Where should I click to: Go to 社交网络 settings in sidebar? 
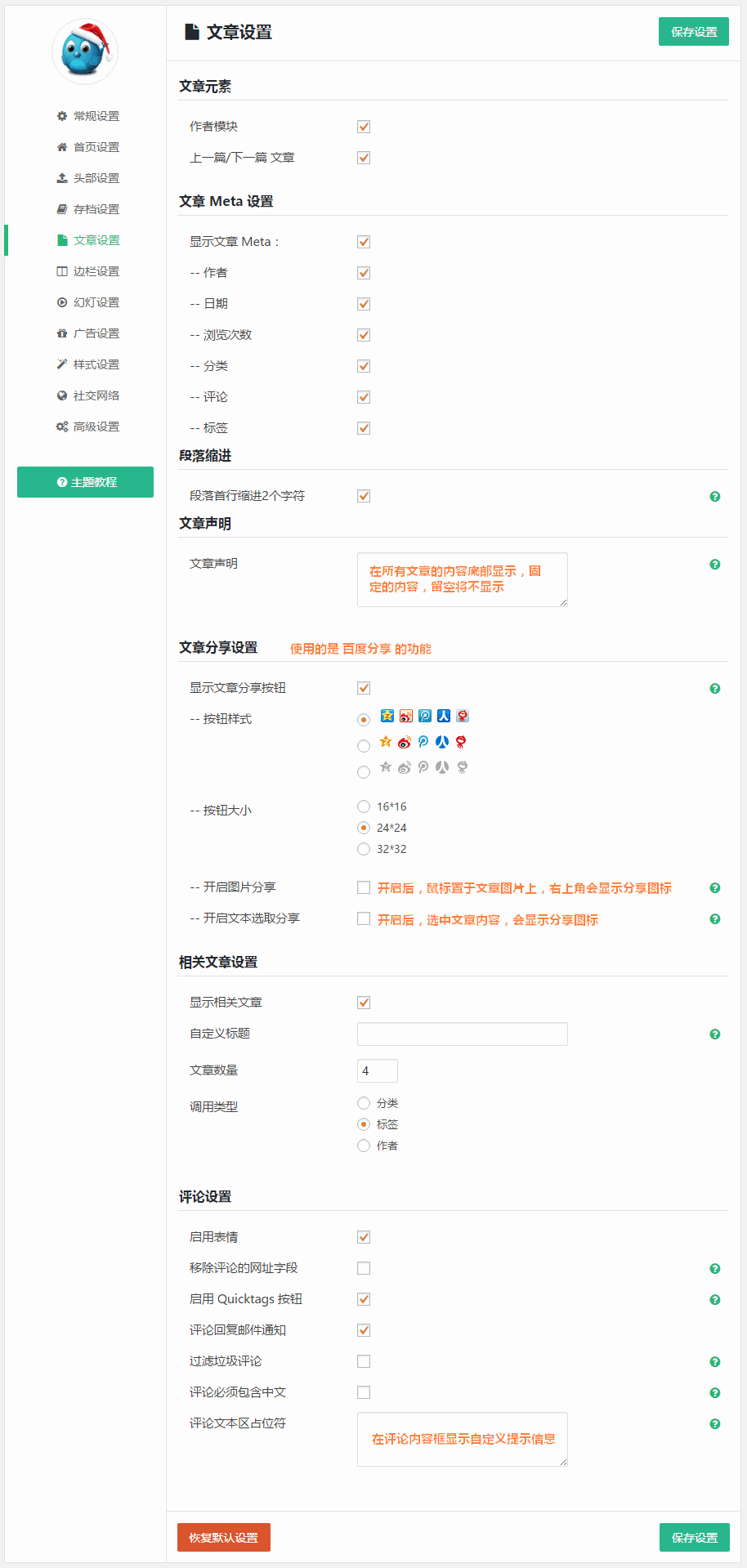click(96, 395)
